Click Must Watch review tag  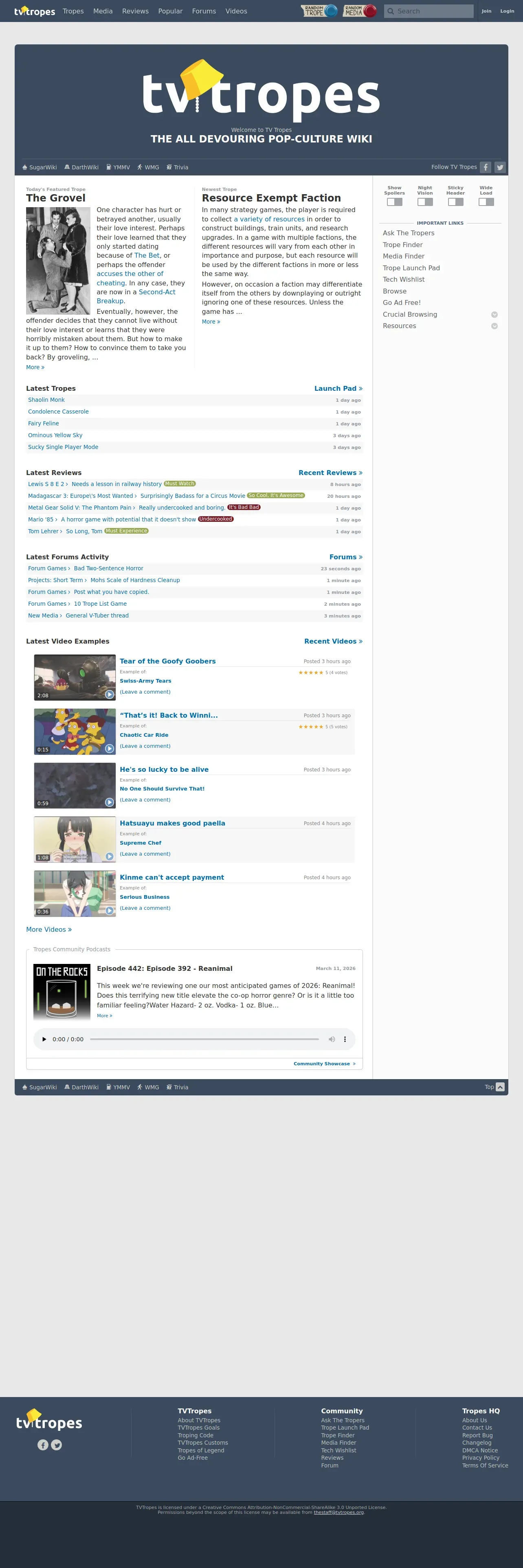tap(180, 484)
